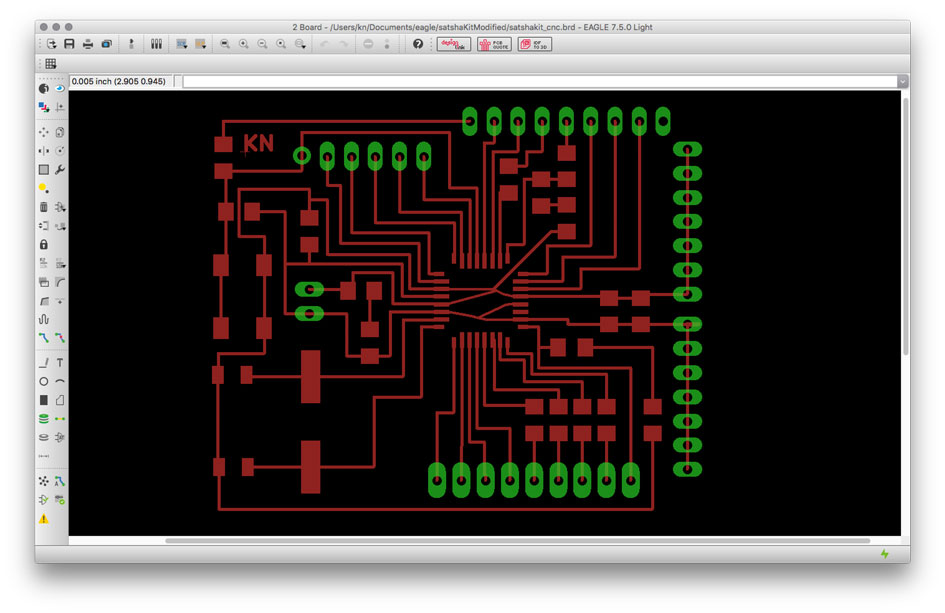Select the Wire drawing tool
Image resolution: width=945 pixels, height=613 pixels.
click(43, 363)
